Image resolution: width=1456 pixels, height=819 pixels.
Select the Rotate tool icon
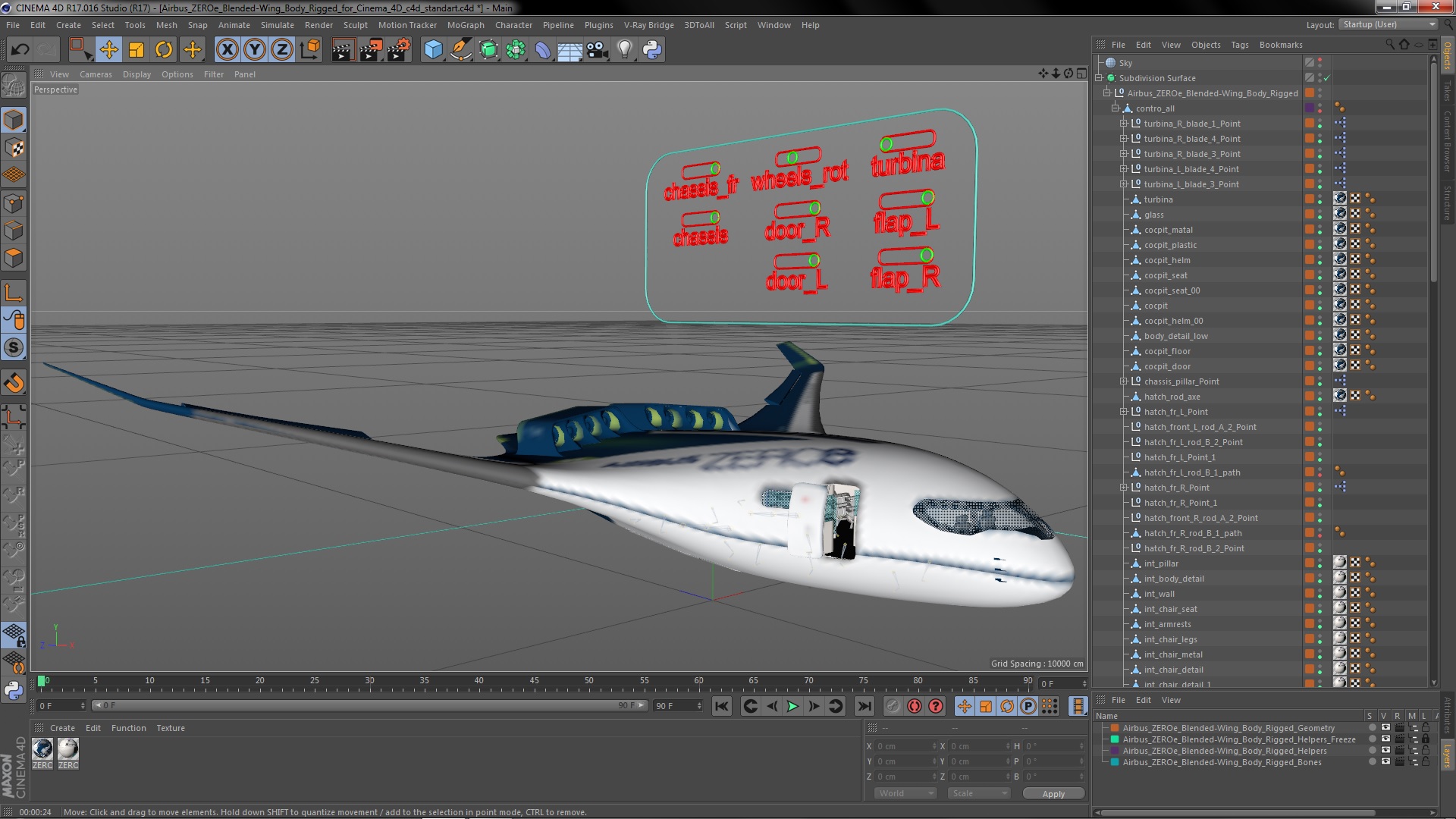(163, 50)
